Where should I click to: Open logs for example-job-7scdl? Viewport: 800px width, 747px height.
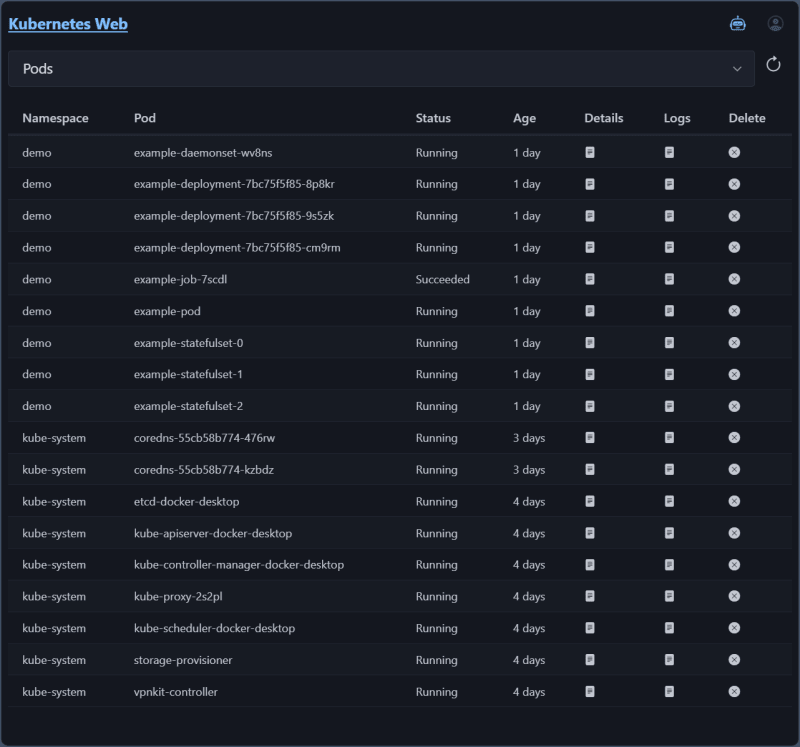669,279
